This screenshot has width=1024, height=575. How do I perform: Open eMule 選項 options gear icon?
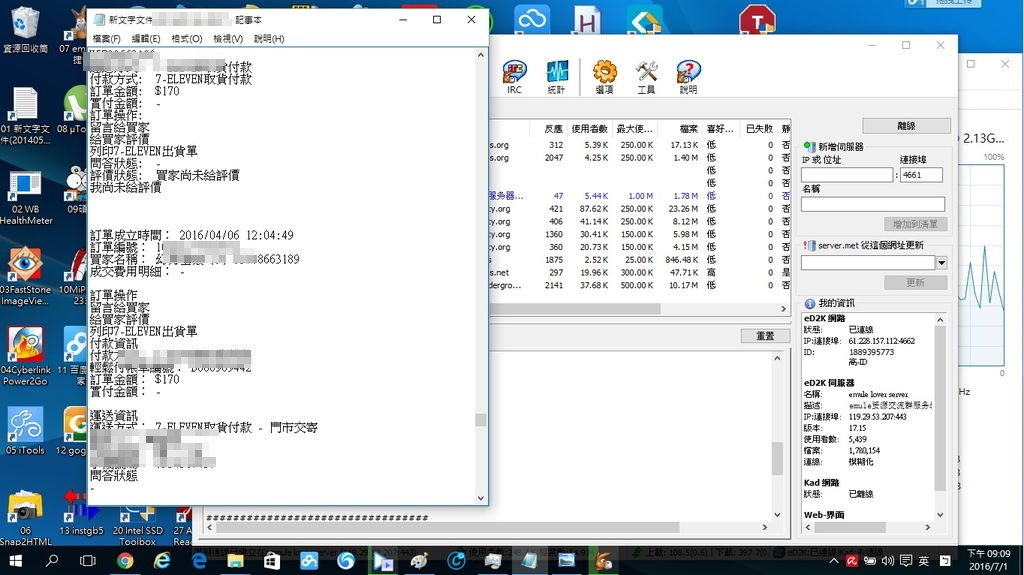(x=605, y=77)
